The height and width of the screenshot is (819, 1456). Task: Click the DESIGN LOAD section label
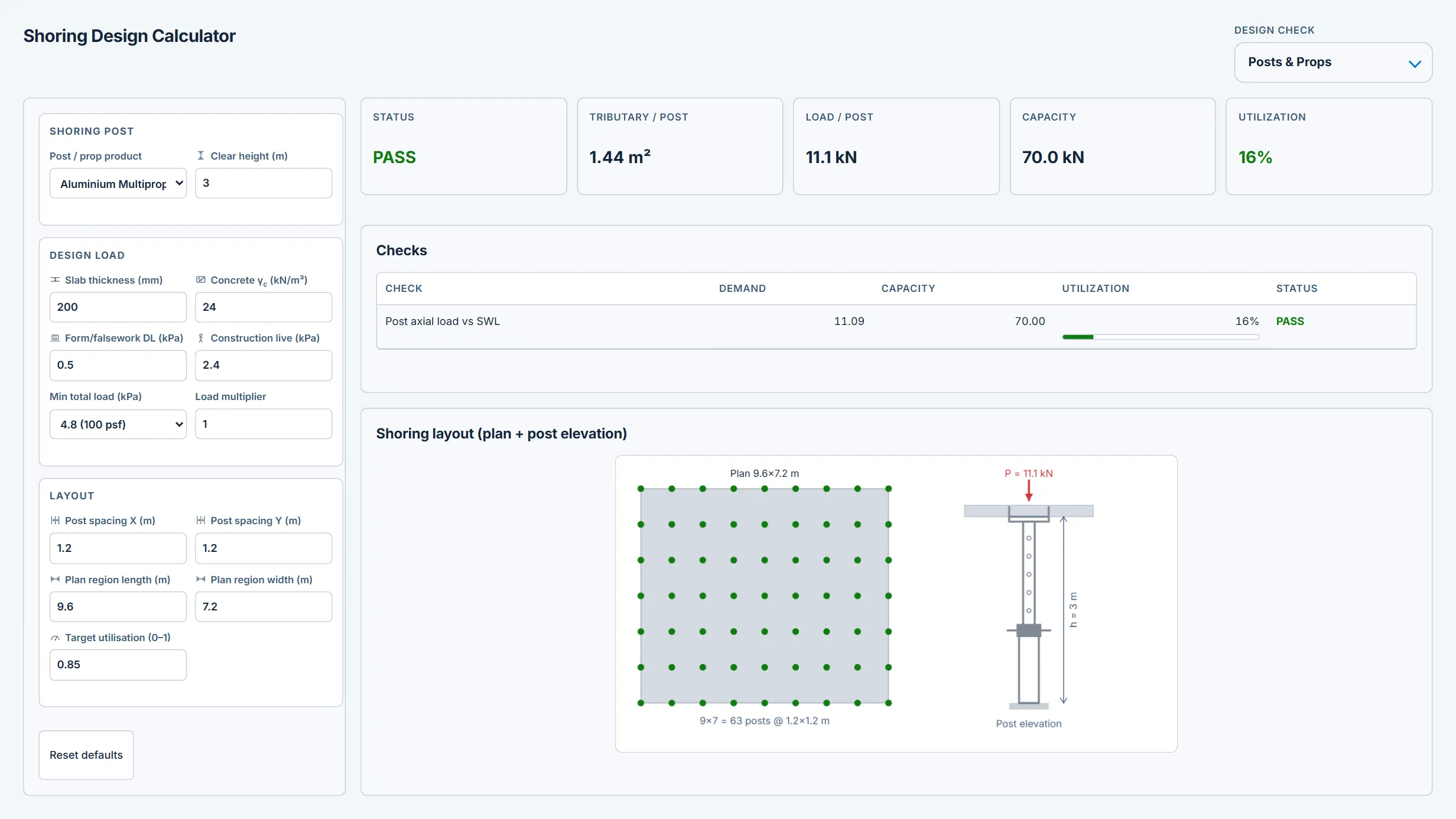(87, 255)
